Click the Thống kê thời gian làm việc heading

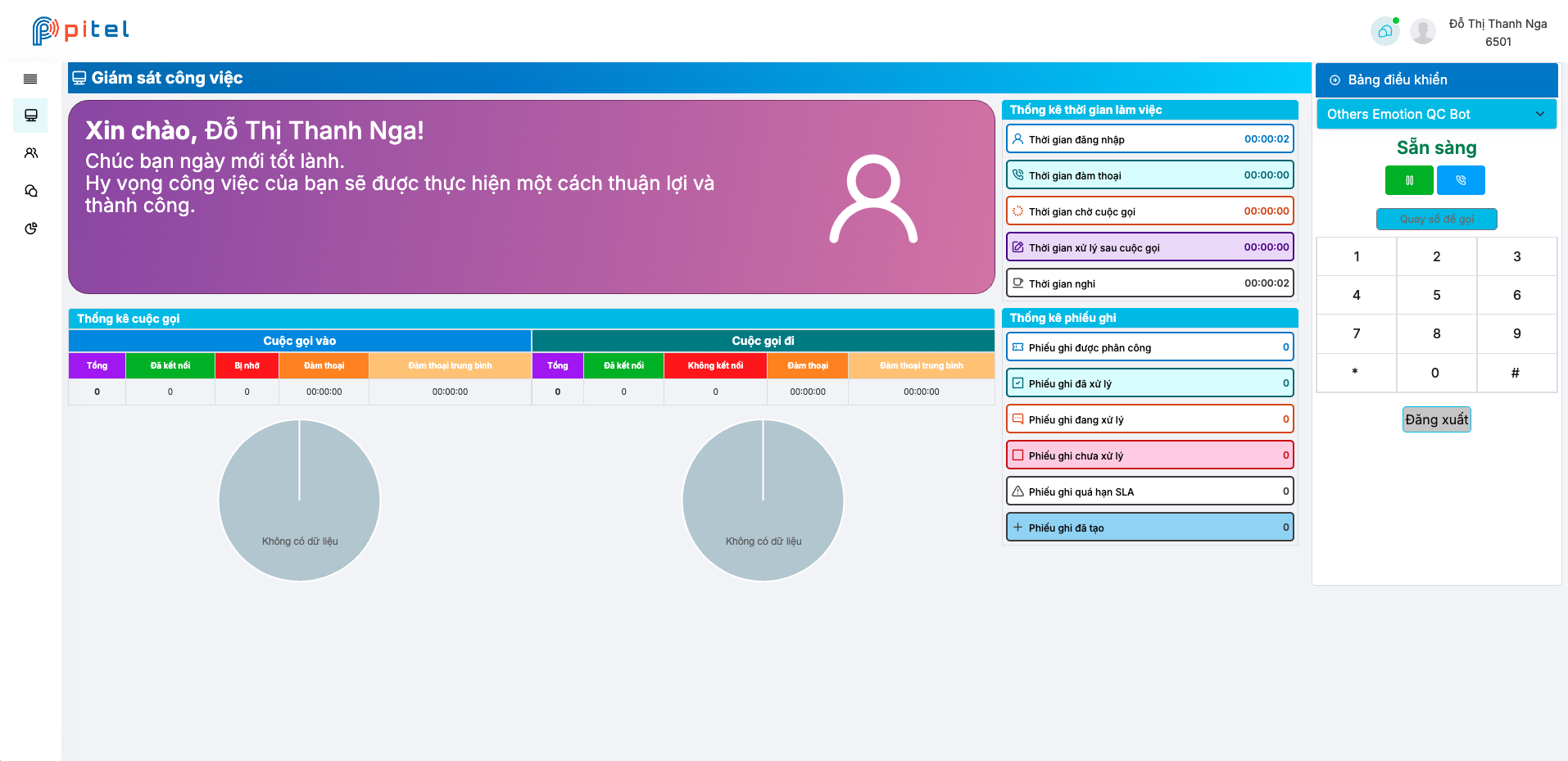tap(1085, 110)
